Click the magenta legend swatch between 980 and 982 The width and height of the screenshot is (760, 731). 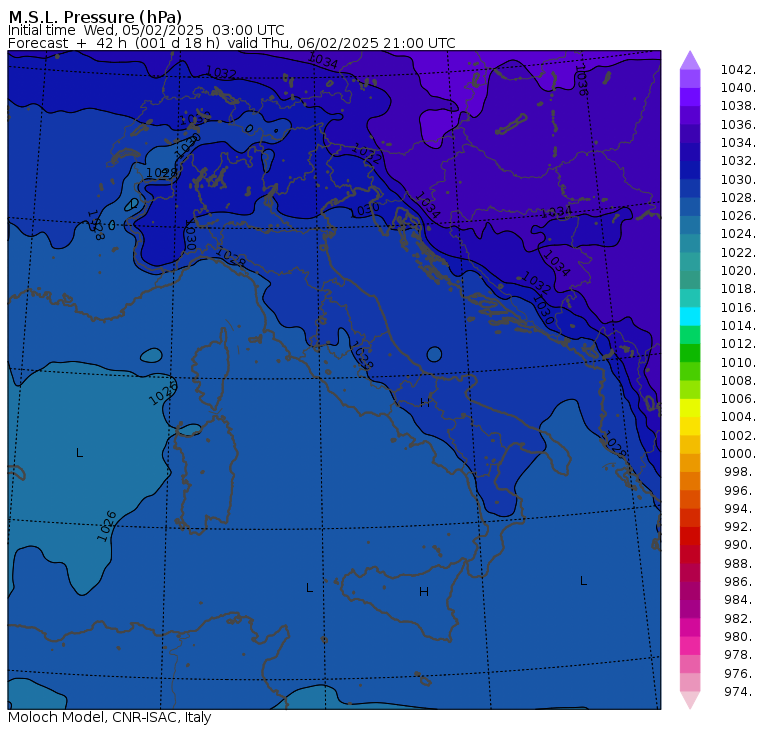point(690,627)
